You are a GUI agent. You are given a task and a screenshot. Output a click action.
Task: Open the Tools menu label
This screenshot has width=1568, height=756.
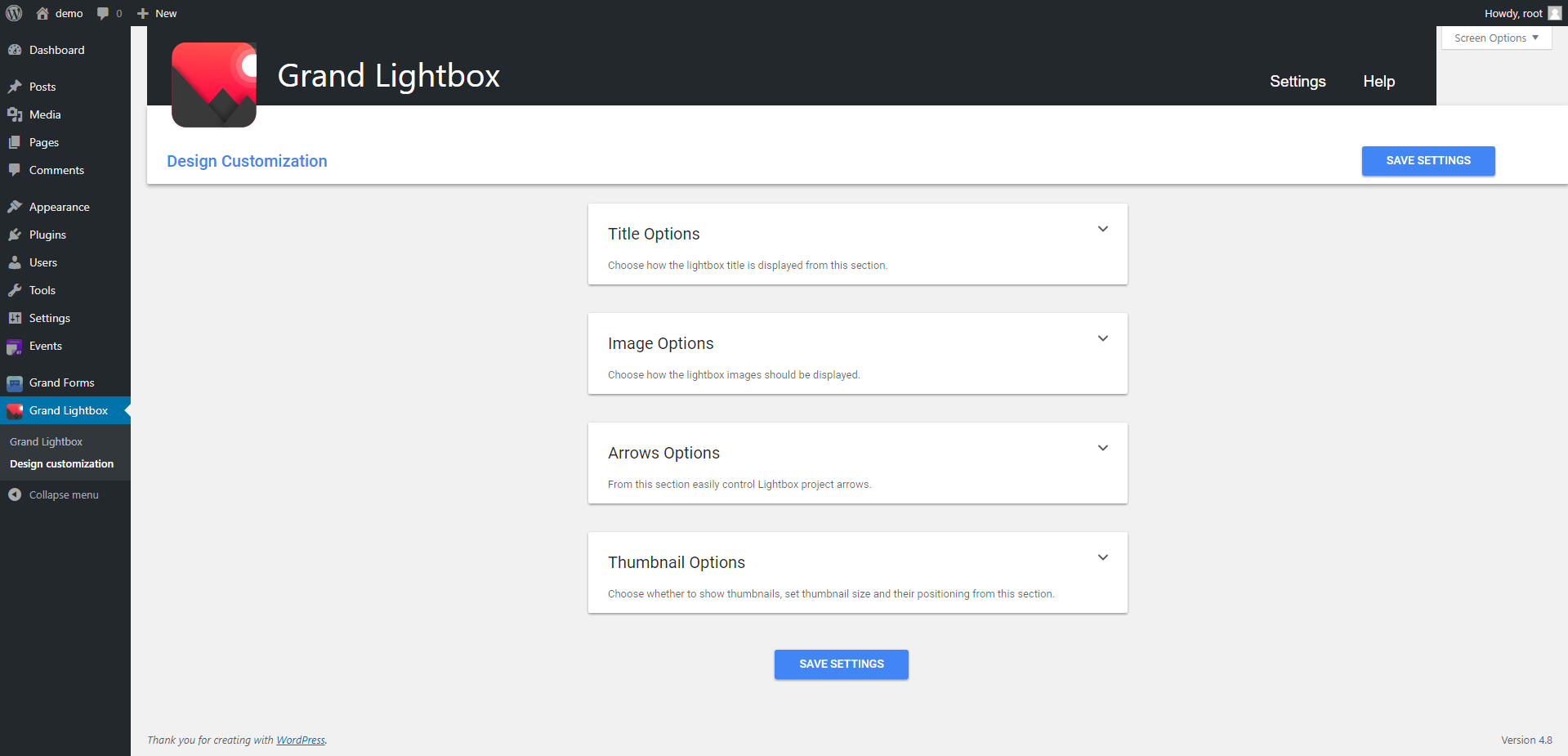(42, 290)
